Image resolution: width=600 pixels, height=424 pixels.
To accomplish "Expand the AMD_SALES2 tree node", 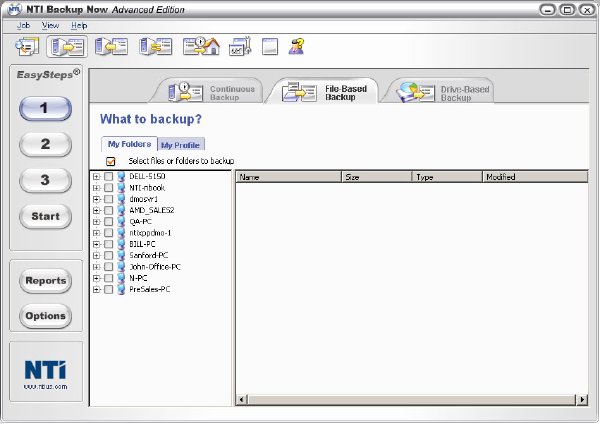I will point(96,210).
